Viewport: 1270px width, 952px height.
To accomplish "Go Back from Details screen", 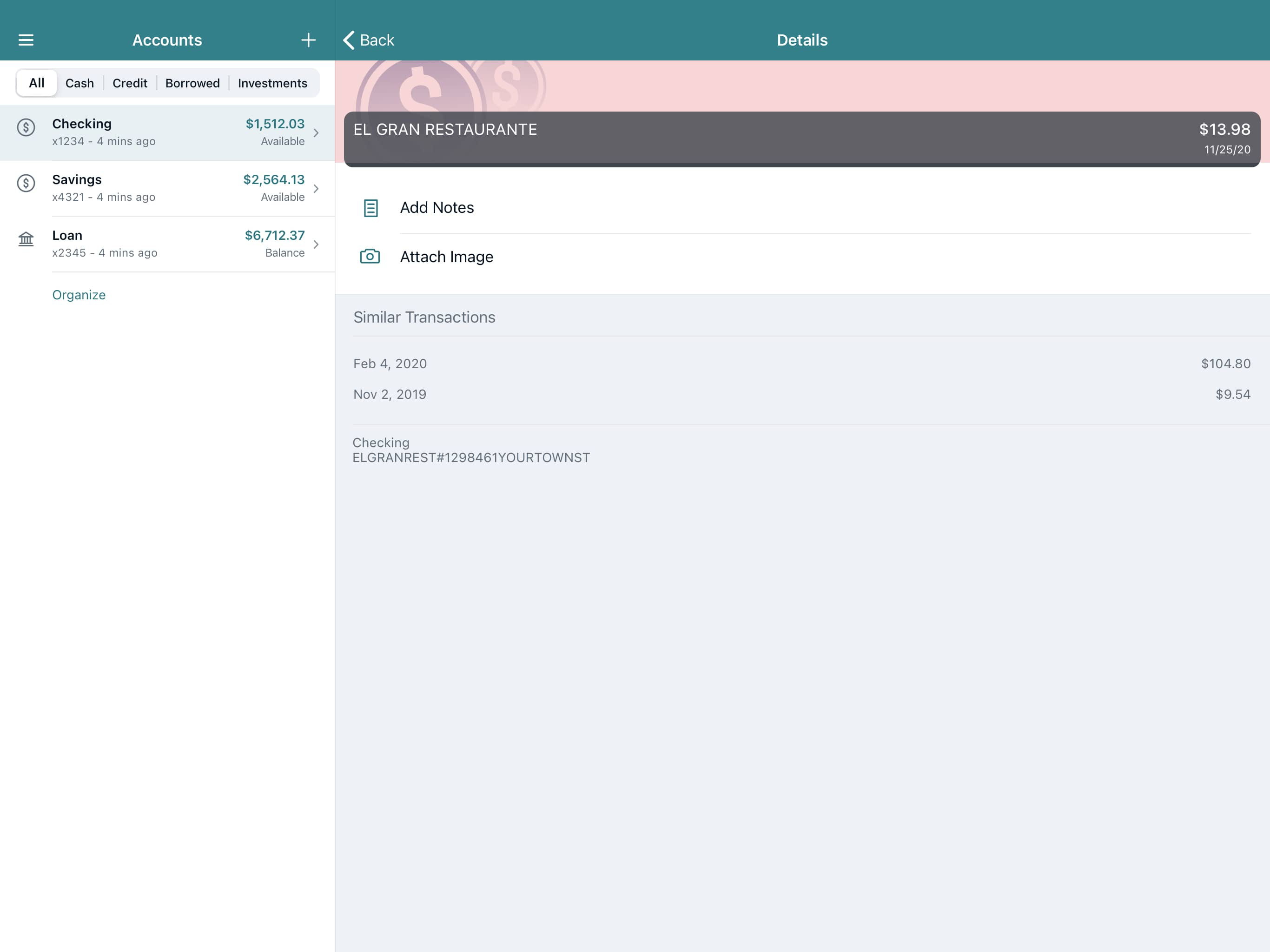I will [x=369, y=40].
